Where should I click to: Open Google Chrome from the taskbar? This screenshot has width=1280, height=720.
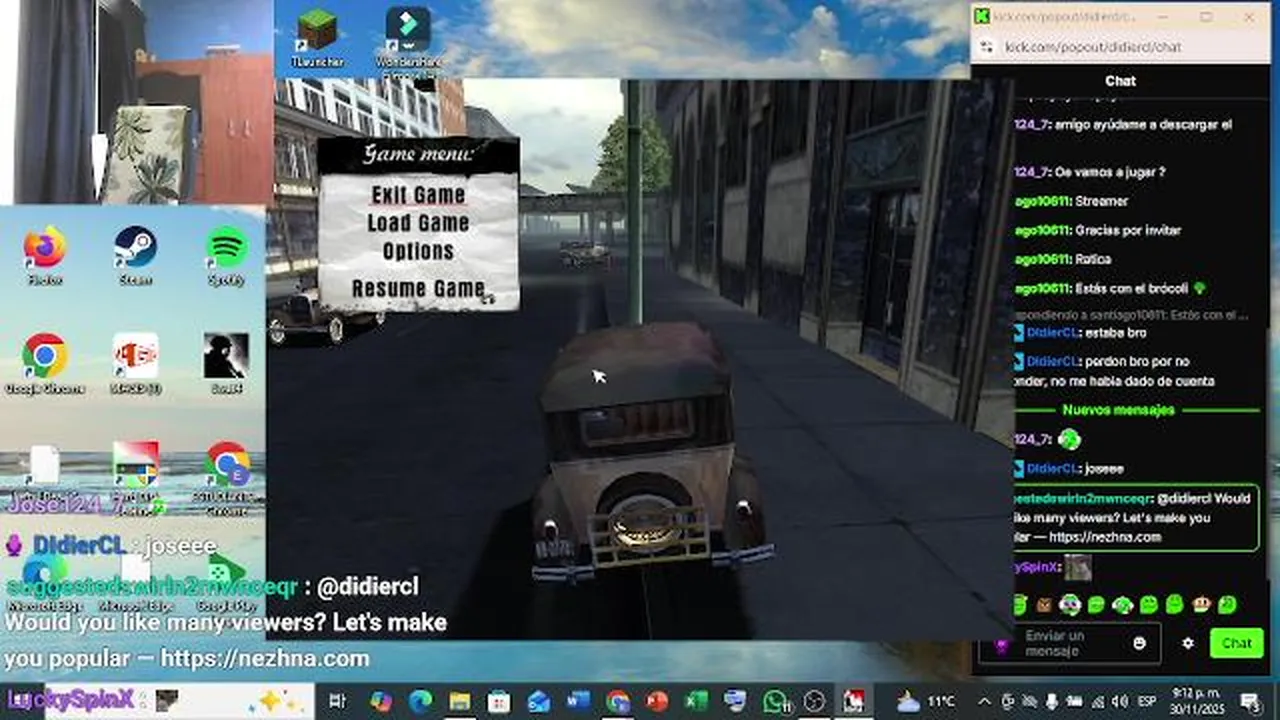coord(618,701)
